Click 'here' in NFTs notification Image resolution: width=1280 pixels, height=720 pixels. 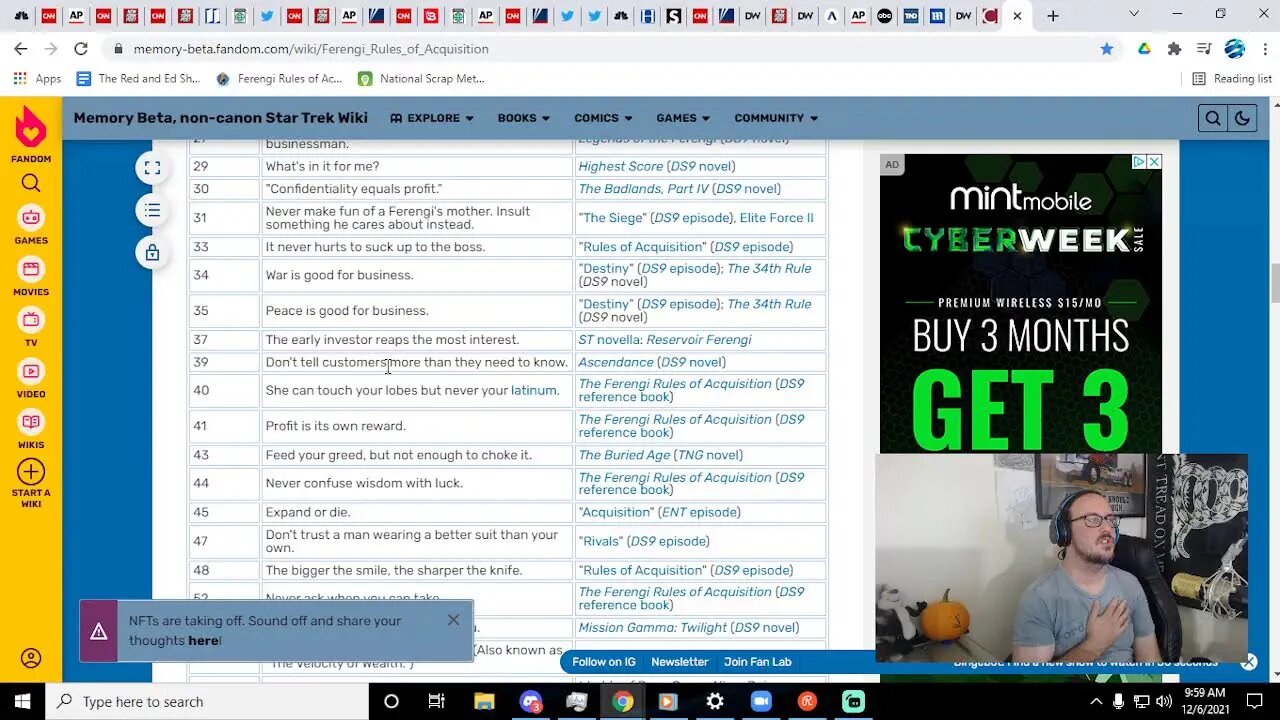click(x=202, y=641)
